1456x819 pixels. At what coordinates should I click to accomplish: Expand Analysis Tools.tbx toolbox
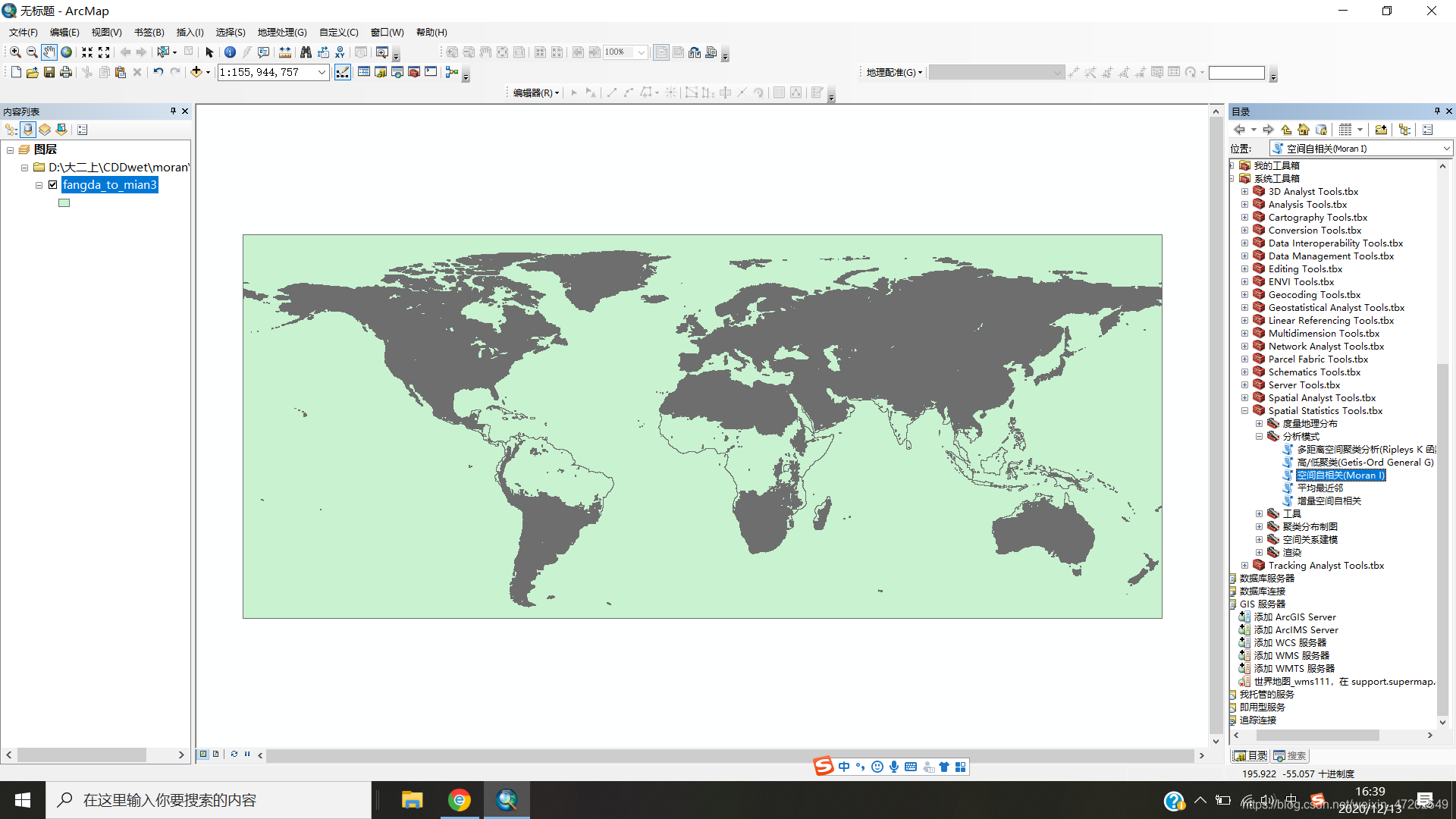(x=1244, y=205)
